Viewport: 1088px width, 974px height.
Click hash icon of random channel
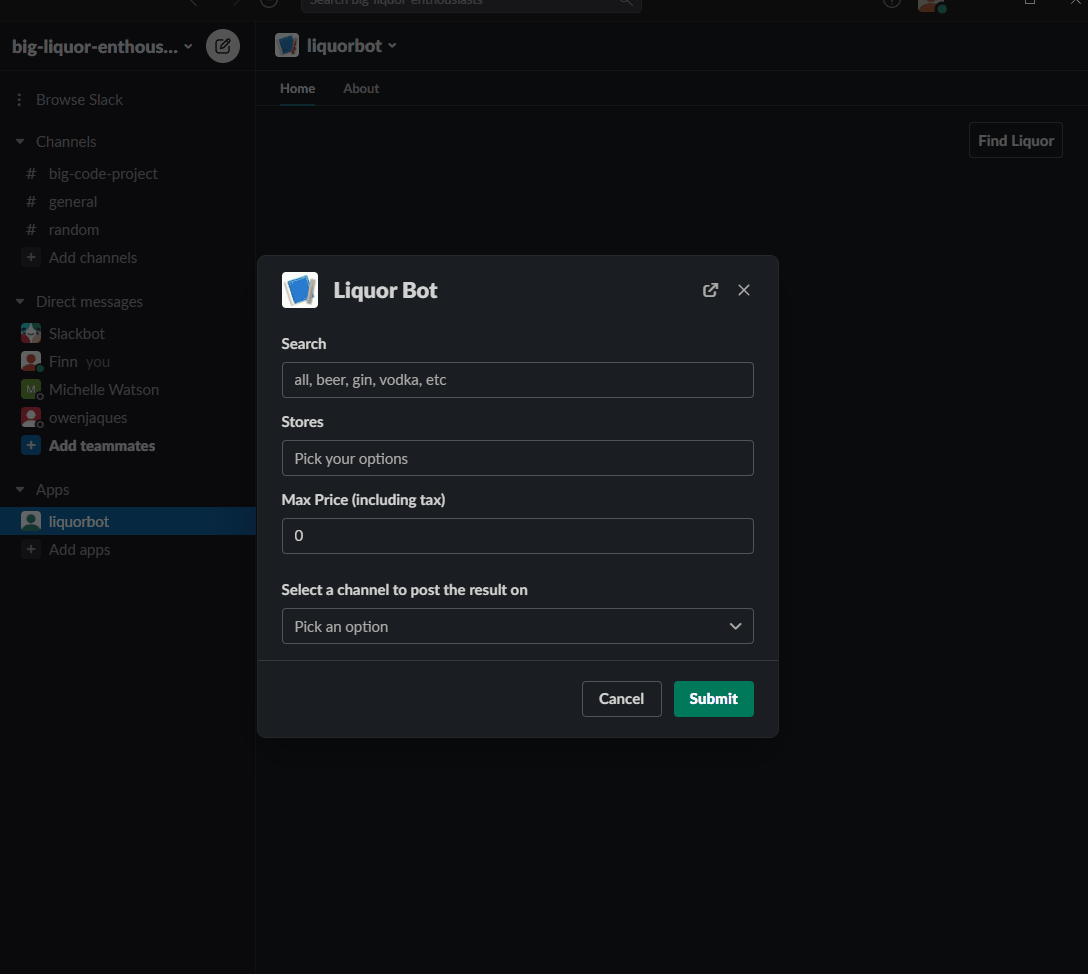click(x=31, y=230)
